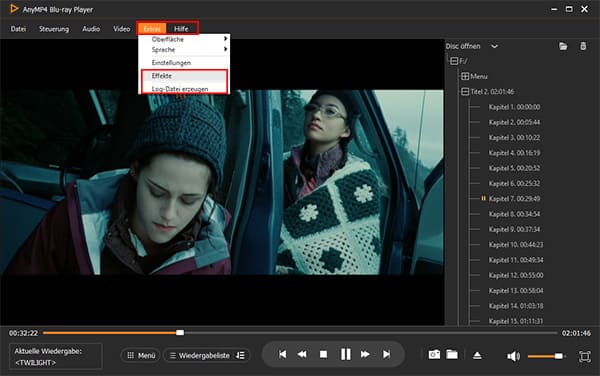
Task: Select Kapitel 9 00:37:34
Action: click(x=514, y=230)
